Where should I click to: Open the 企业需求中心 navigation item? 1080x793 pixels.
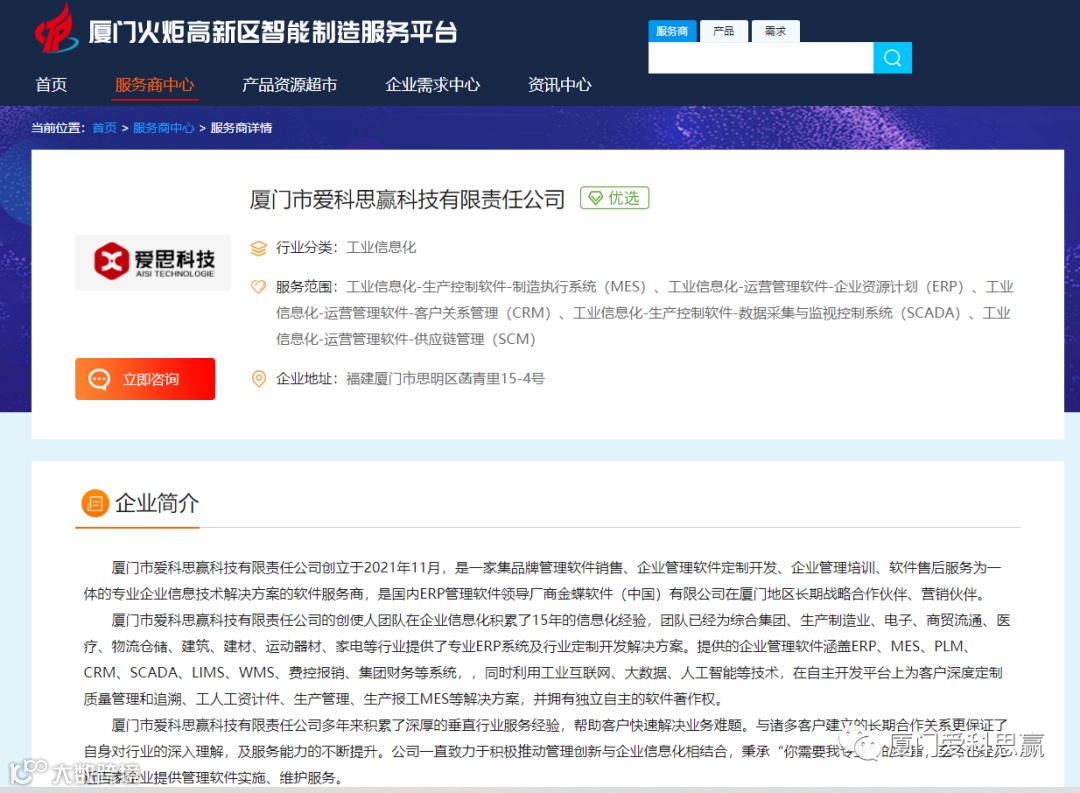click(x=433, y=85)
